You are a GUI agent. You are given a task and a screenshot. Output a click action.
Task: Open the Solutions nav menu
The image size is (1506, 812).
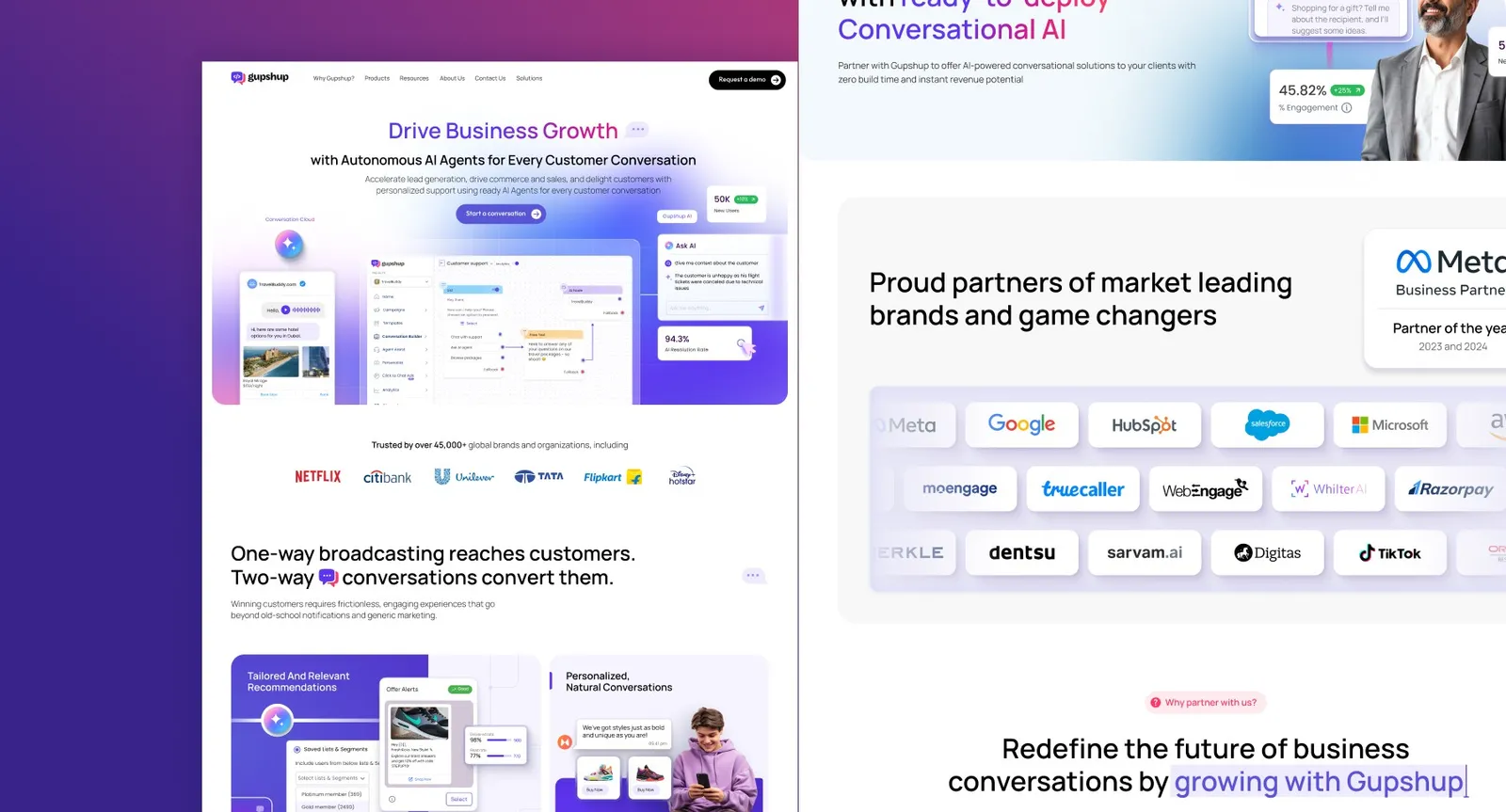click(x=529, y=79)
